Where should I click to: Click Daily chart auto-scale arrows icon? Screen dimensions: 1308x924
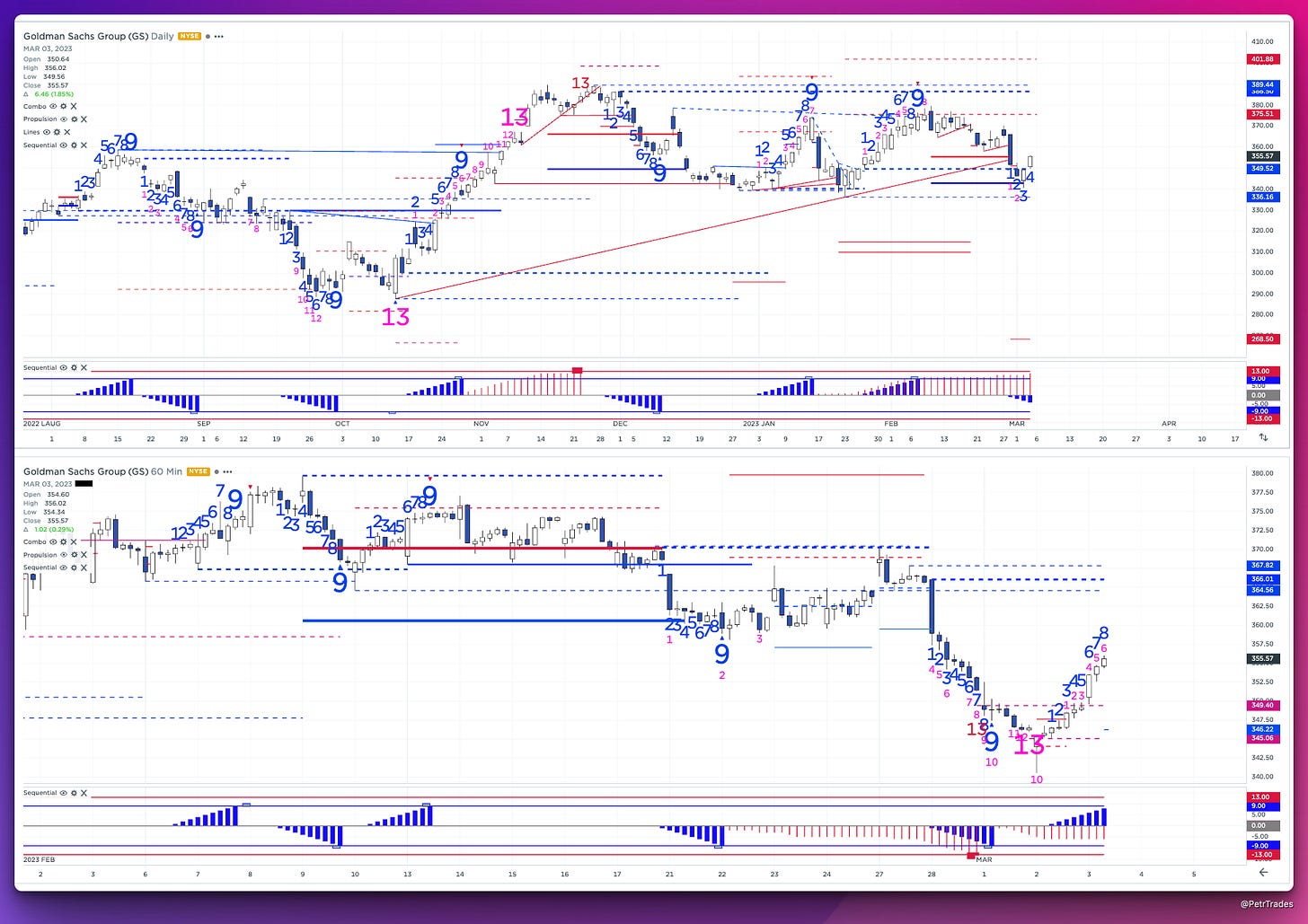[1263, 437]
